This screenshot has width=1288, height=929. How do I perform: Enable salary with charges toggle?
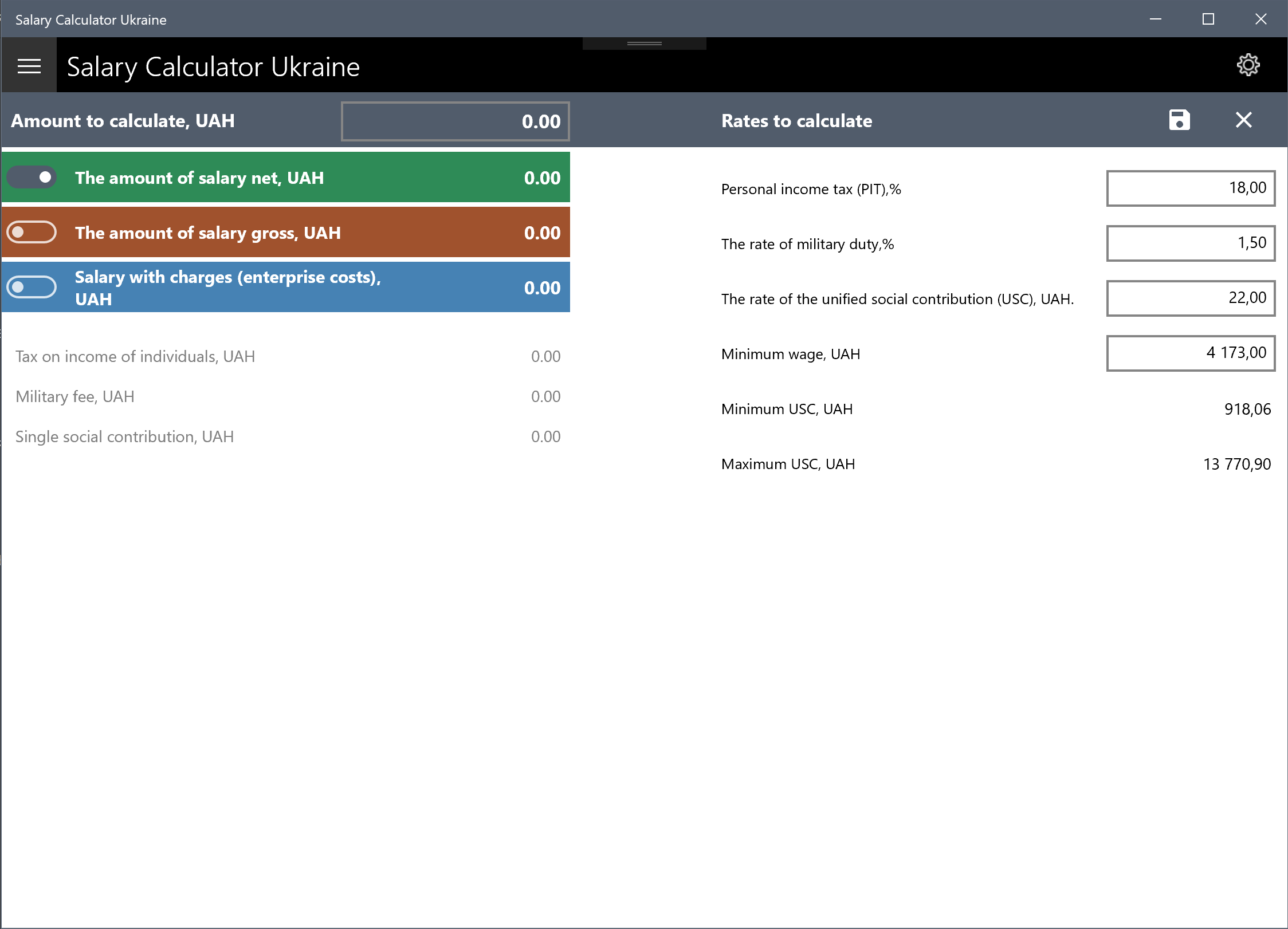[x=32, y=287]
